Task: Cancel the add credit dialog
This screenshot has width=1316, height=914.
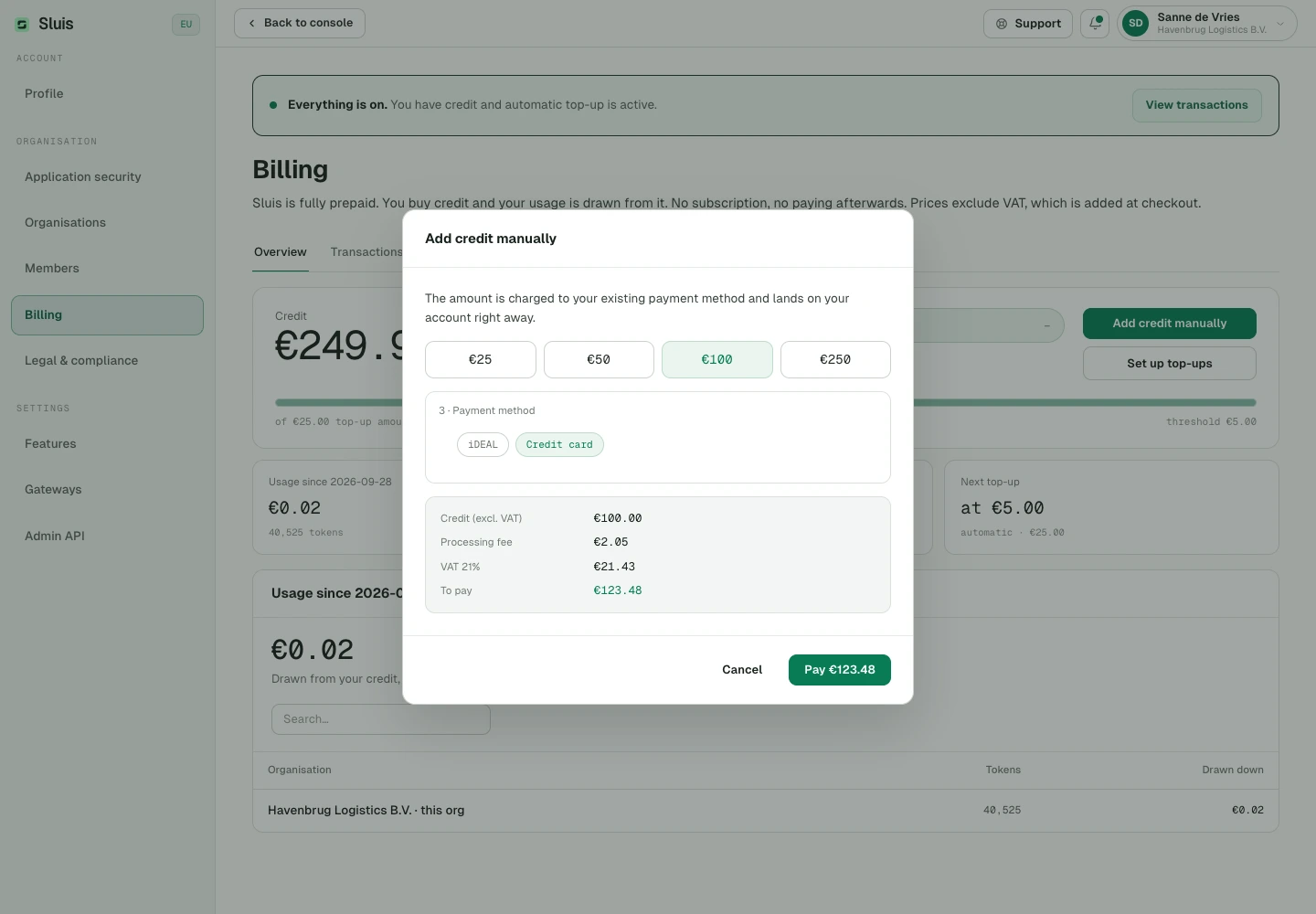Action: [x=742, y=670]
